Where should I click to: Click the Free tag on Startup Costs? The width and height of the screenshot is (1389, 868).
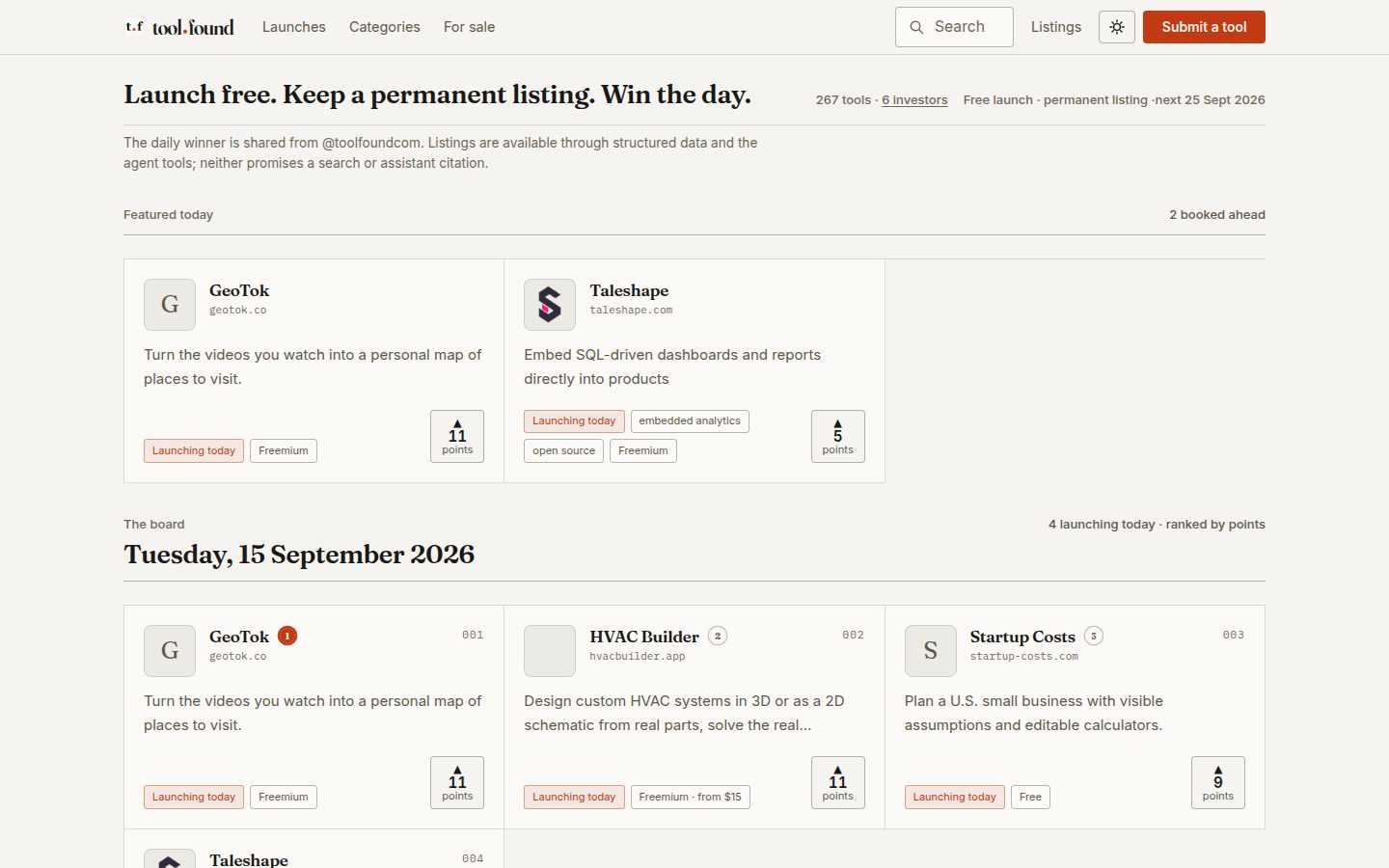tap(1031, 798)
